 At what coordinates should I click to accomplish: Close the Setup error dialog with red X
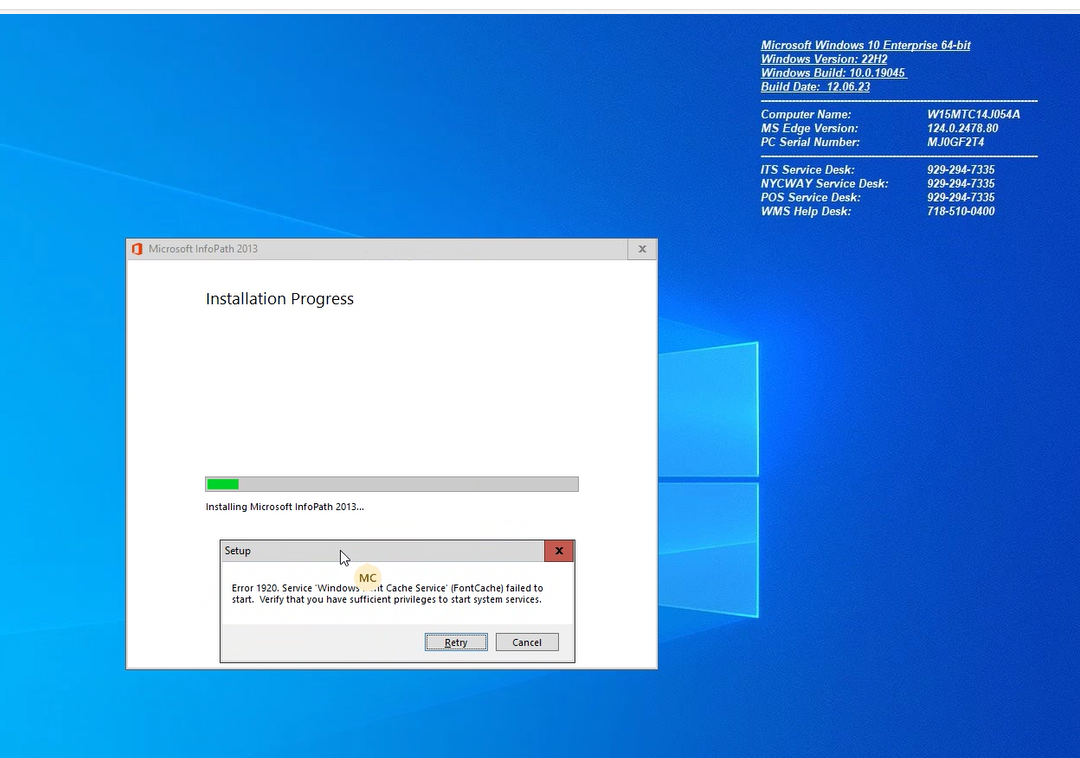point(559,551)
